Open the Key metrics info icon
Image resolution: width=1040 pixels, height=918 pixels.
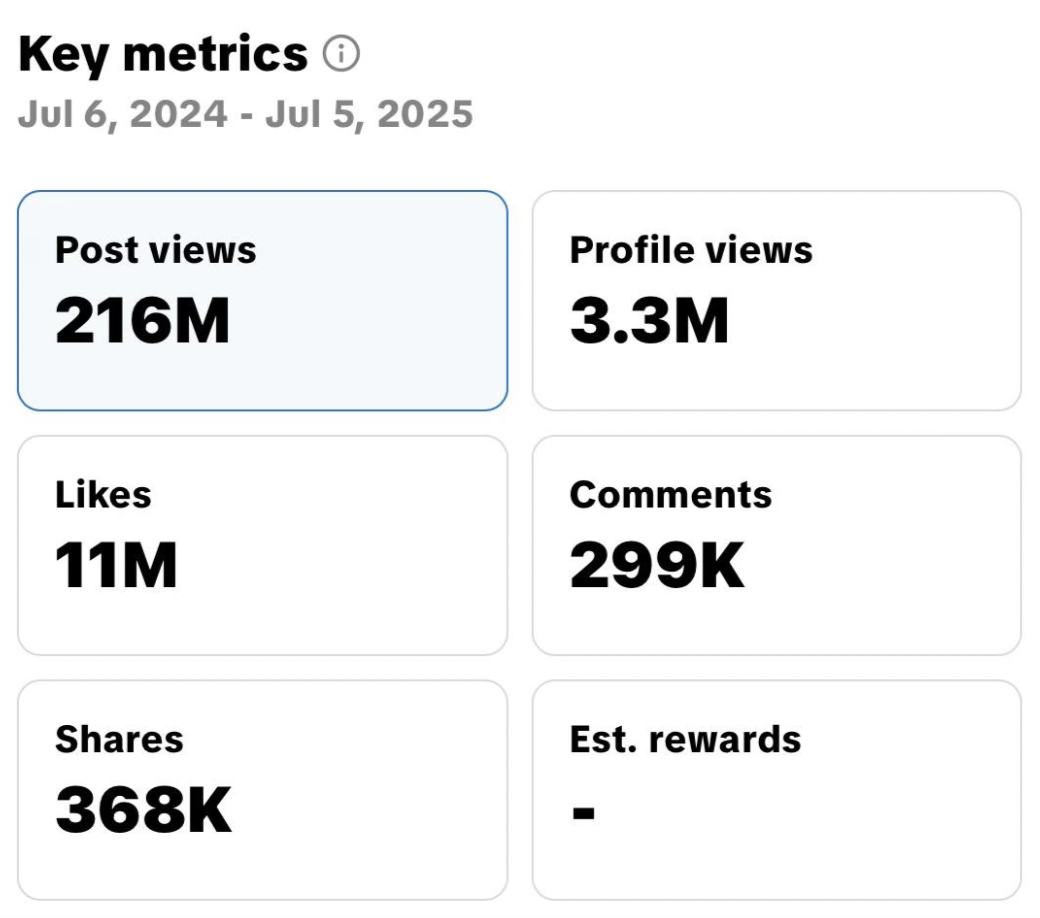click(x=342, y=54)
